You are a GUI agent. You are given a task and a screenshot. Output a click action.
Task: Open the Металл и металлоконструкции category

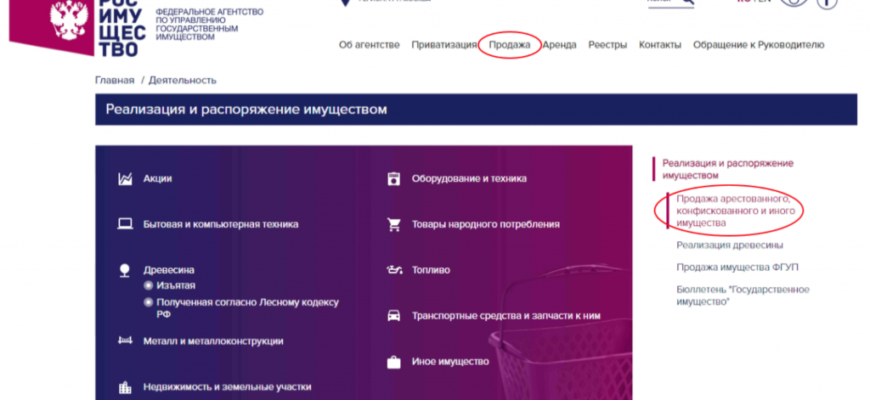point(213,341)
